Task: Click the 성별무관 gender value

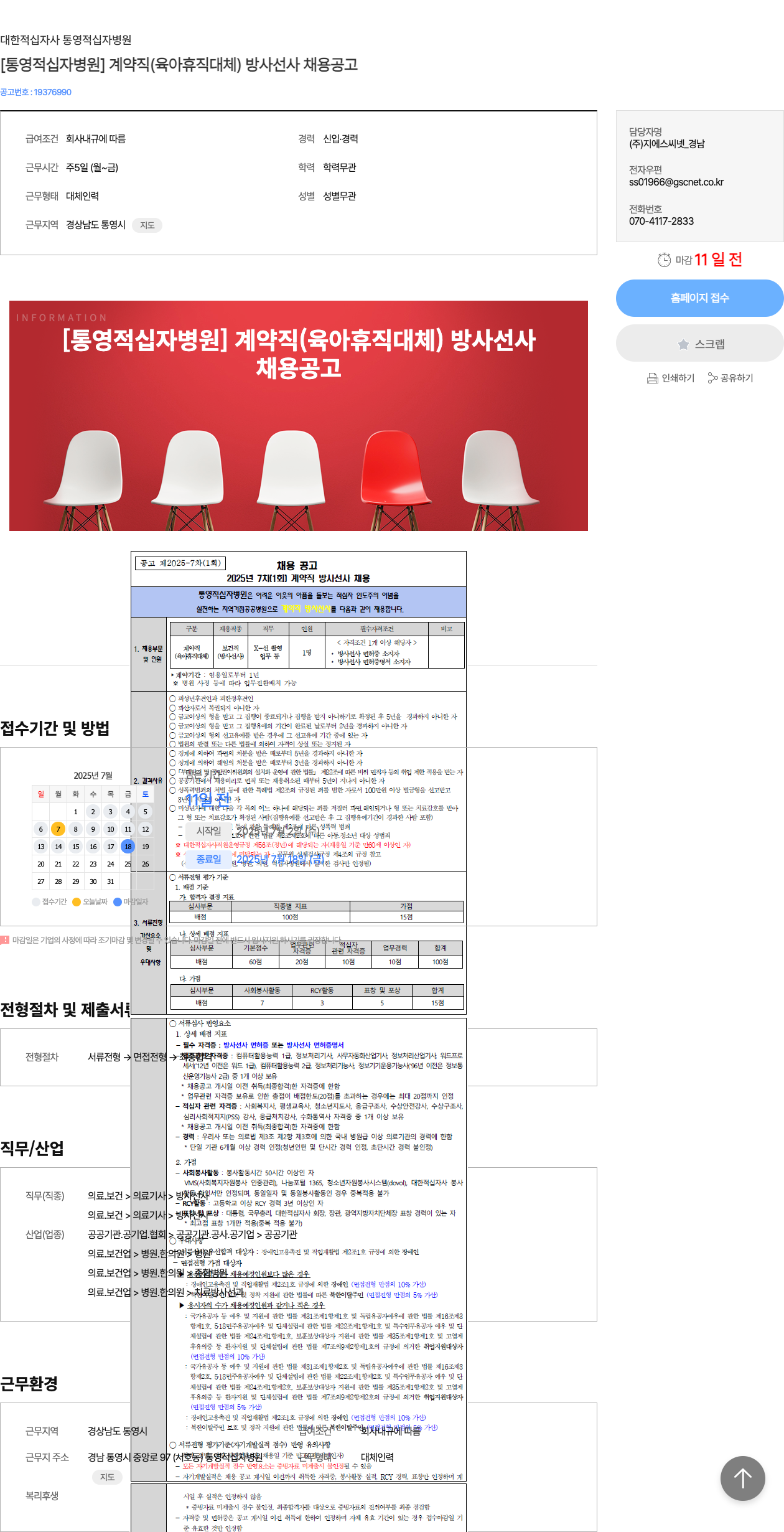Action: 339,196
